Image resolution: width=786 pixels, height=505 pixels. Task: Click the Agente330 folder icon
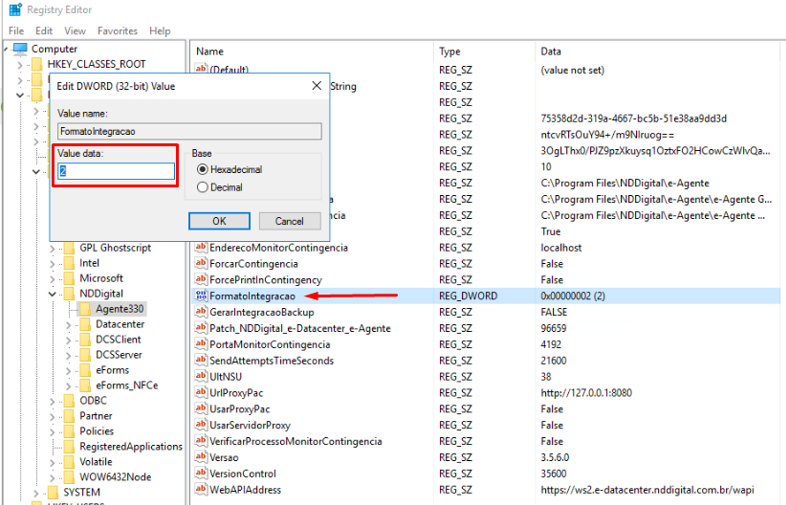tap(86, 309)
